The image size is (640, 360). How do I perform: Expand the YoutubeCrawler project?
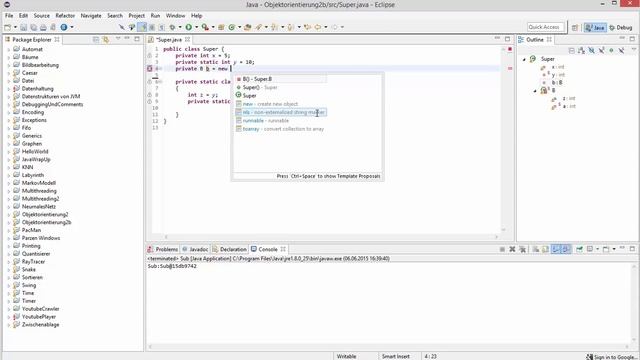click(9, 309)
